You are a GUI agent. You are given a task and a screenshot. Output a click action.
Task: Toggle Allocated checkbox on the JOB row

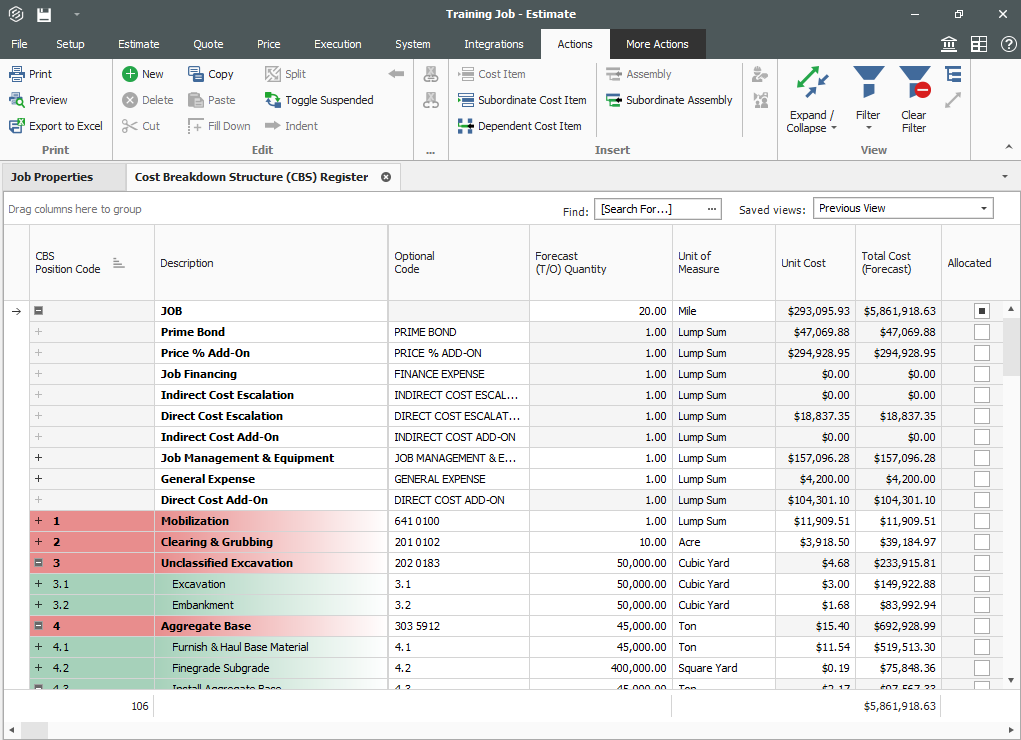pos(981,310)
